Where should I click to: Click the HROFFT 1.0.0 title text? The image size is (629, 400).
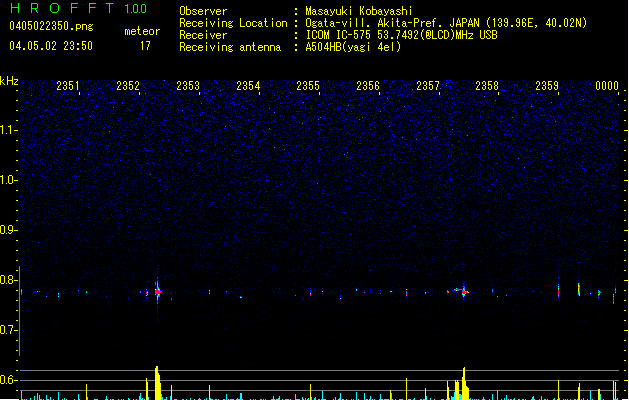click(x=79, y=8)
